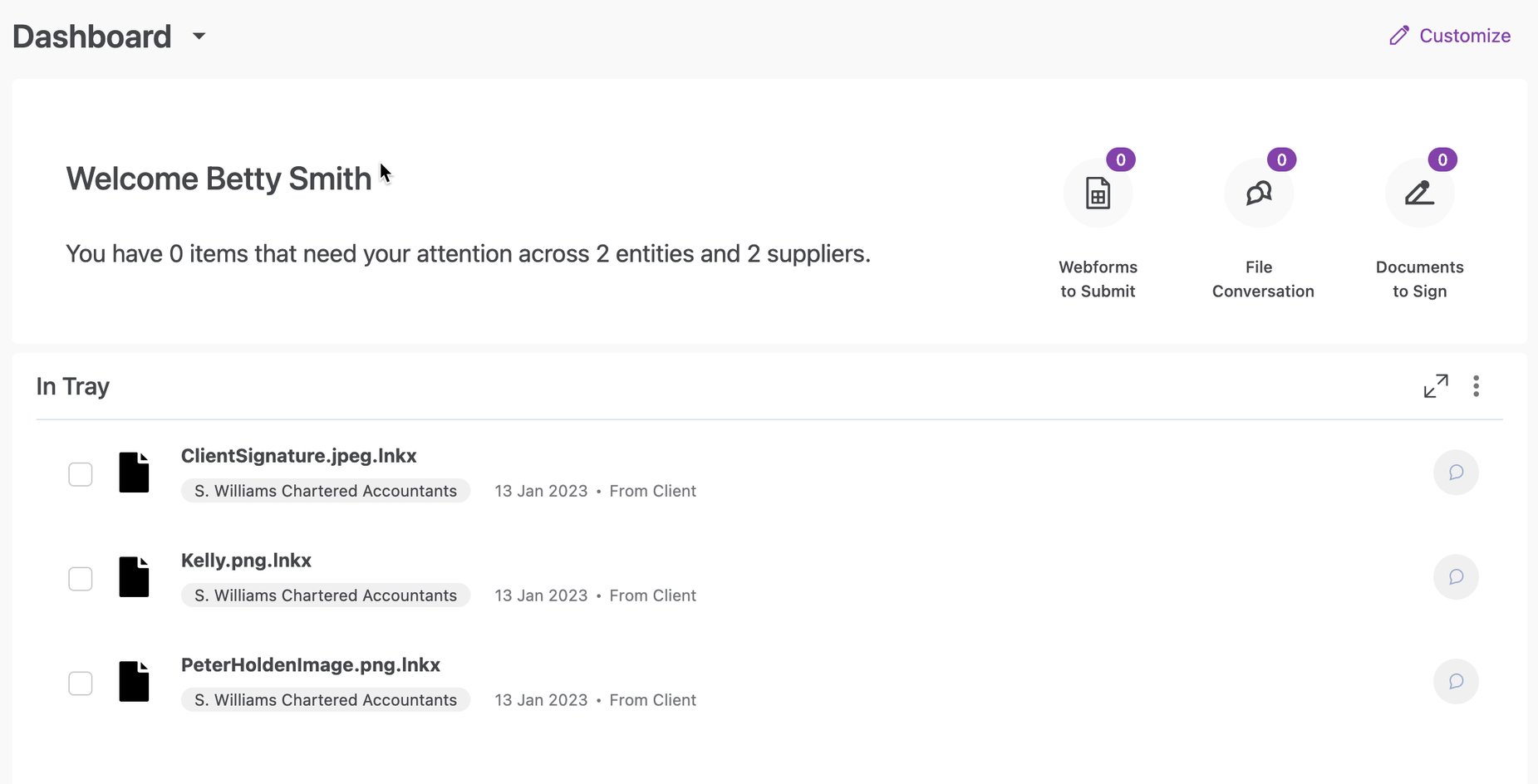Open comment bubble for PeterHoldenImage.png.lnkx
The image size is (1538, 784).
pos(1456,682)
